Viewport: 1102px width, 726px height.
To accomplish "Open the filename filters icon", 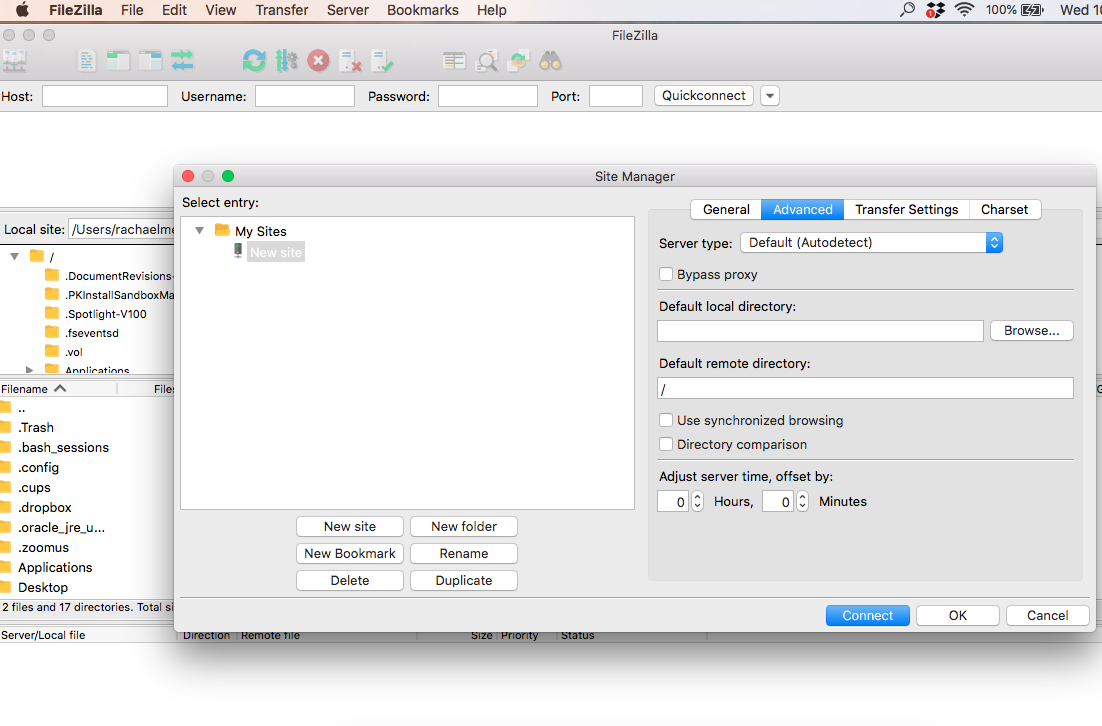I will pyautogui.click(x=455, y=61).
